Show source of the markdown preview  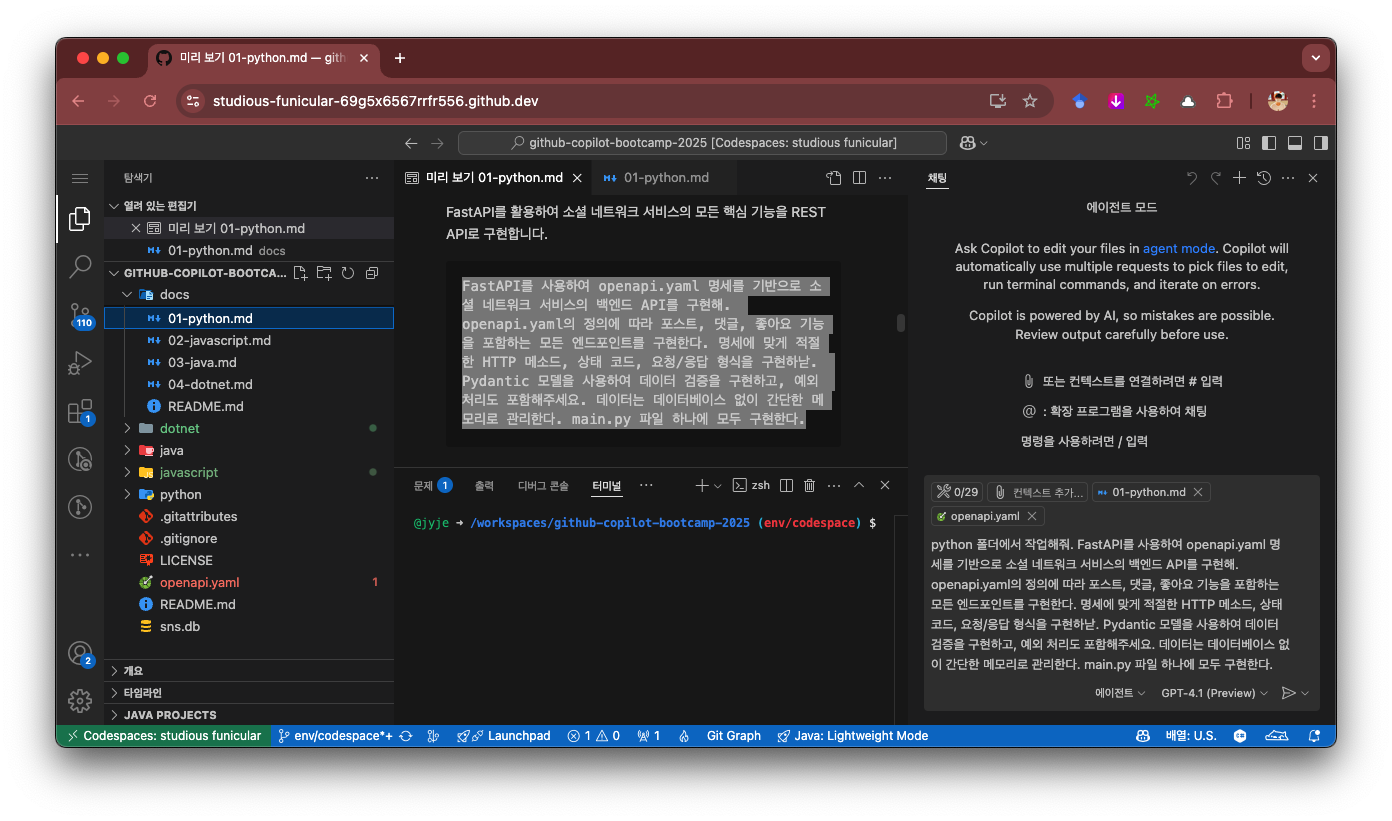(x=834, y=178)
